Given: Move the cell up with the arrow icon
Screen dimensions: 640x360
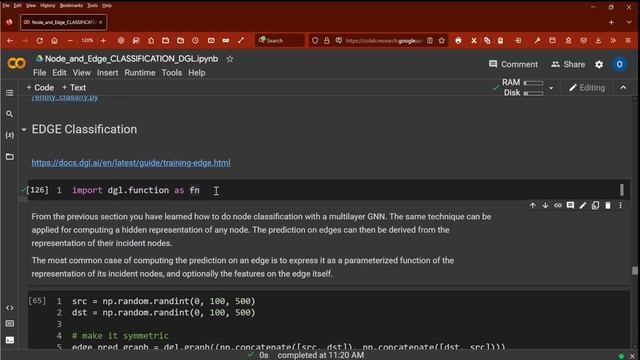Looking at the screenshot, I should click(533, 205).
